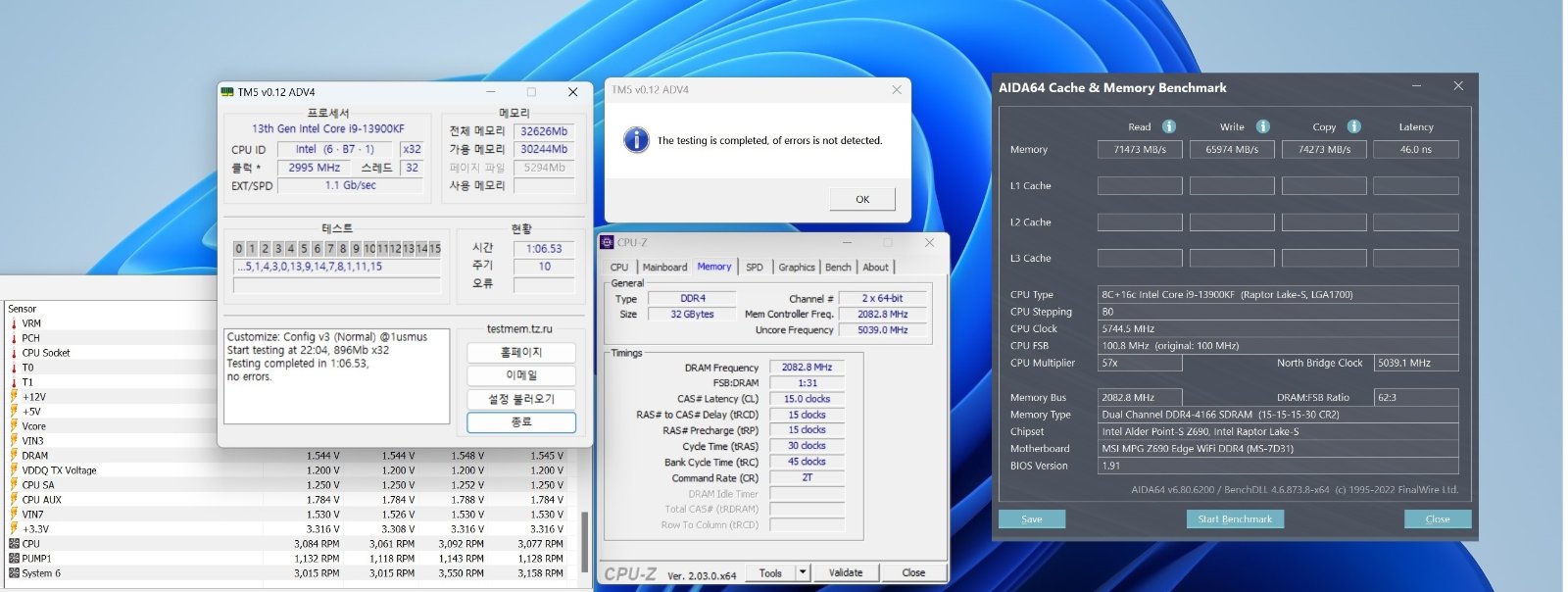Click the TM5 test log text box
This screenshot has width=1568, height=592.
tap(337, 376)
